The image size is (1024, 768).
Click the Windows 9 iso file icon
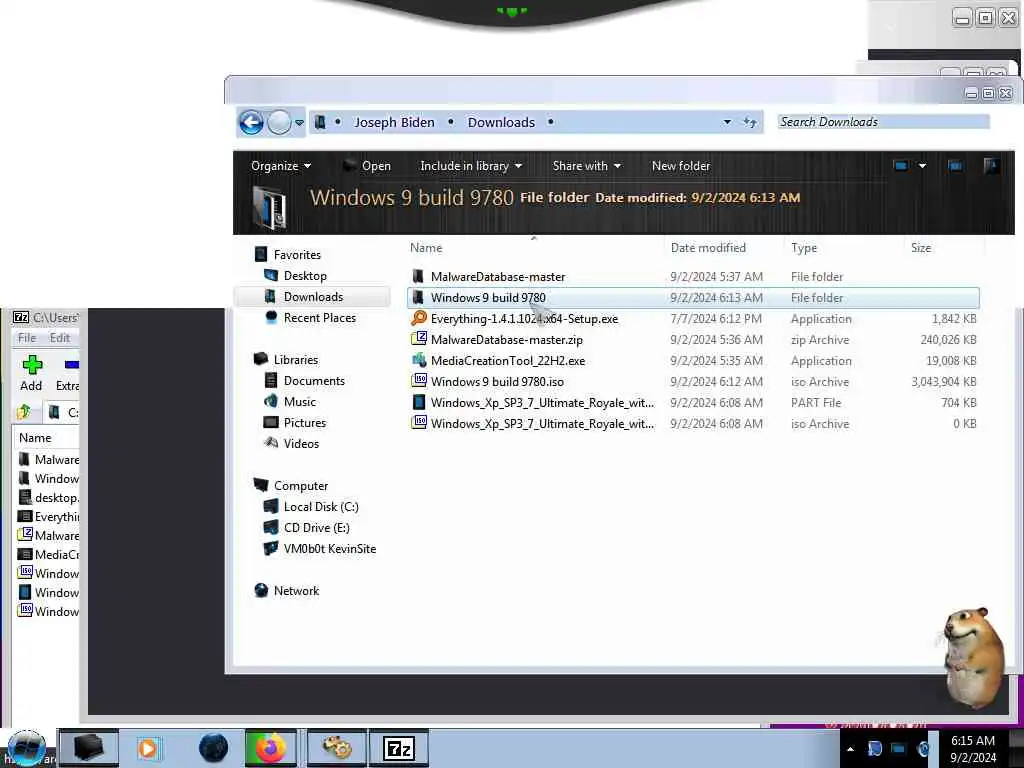tap(419, 381)
